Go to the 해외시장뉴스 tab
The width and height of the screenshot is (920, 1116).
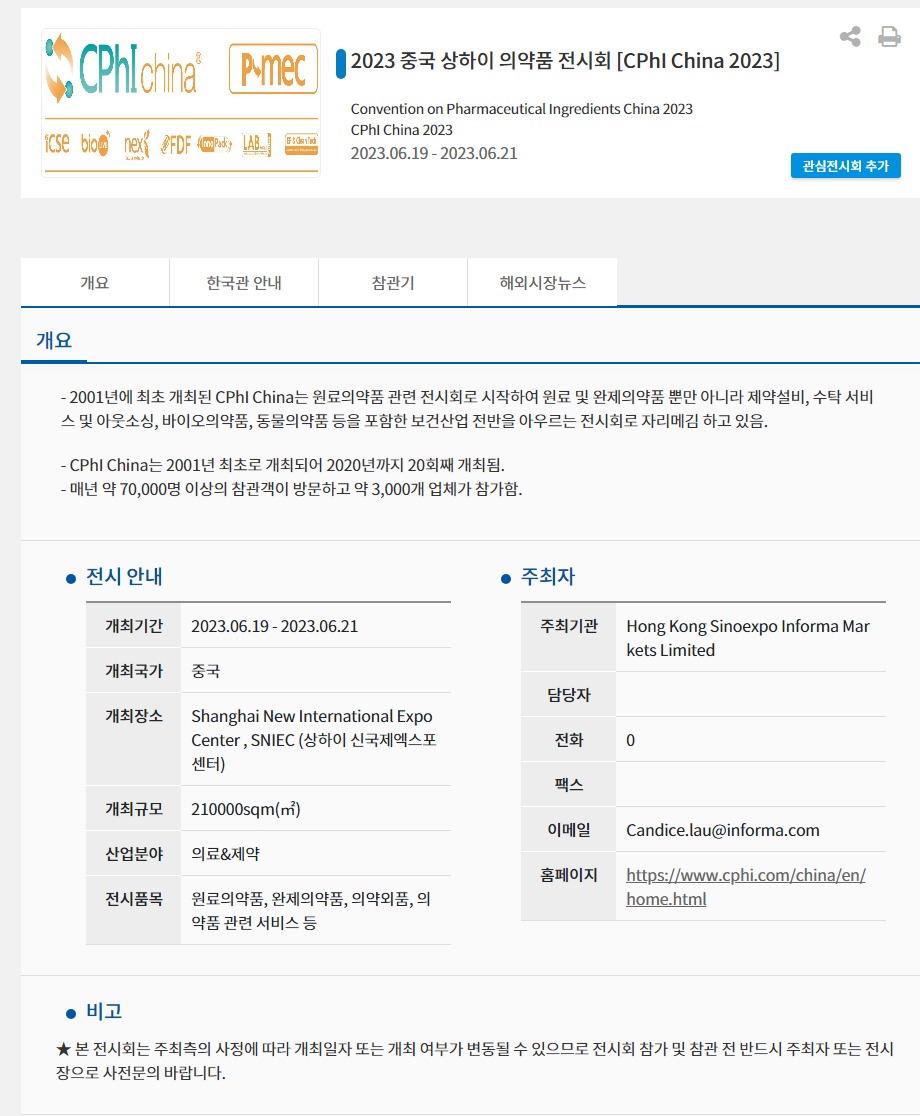click(542, 283)
